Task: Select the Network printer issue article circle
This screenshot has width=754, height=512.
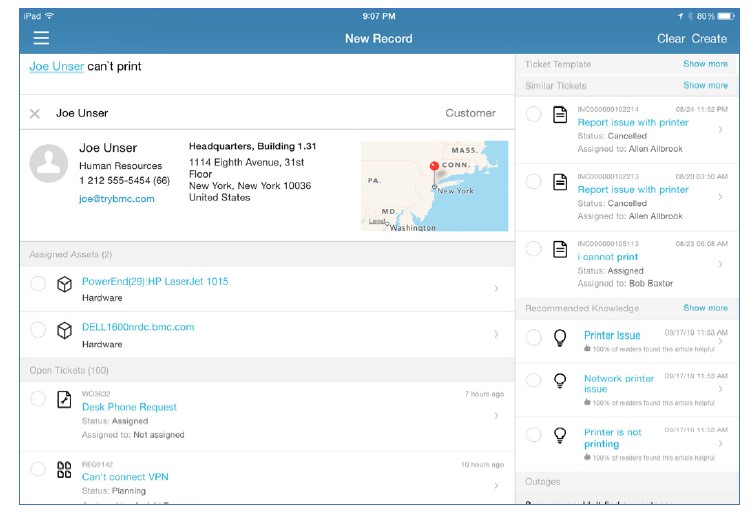Action: click(534, 381)
